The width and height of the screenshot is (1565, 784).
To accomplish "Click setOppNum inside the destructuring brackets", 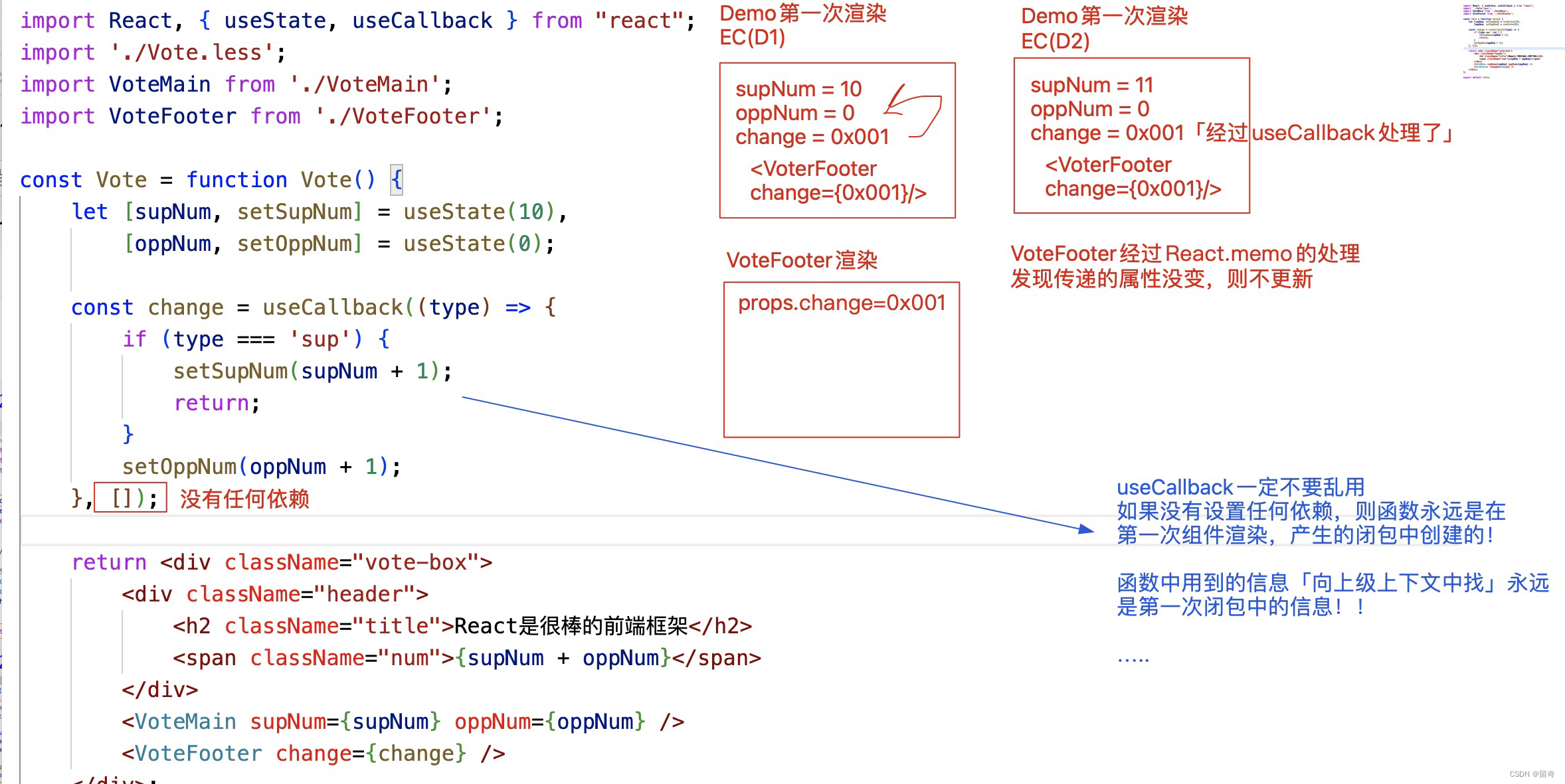I will coord(294,244).
